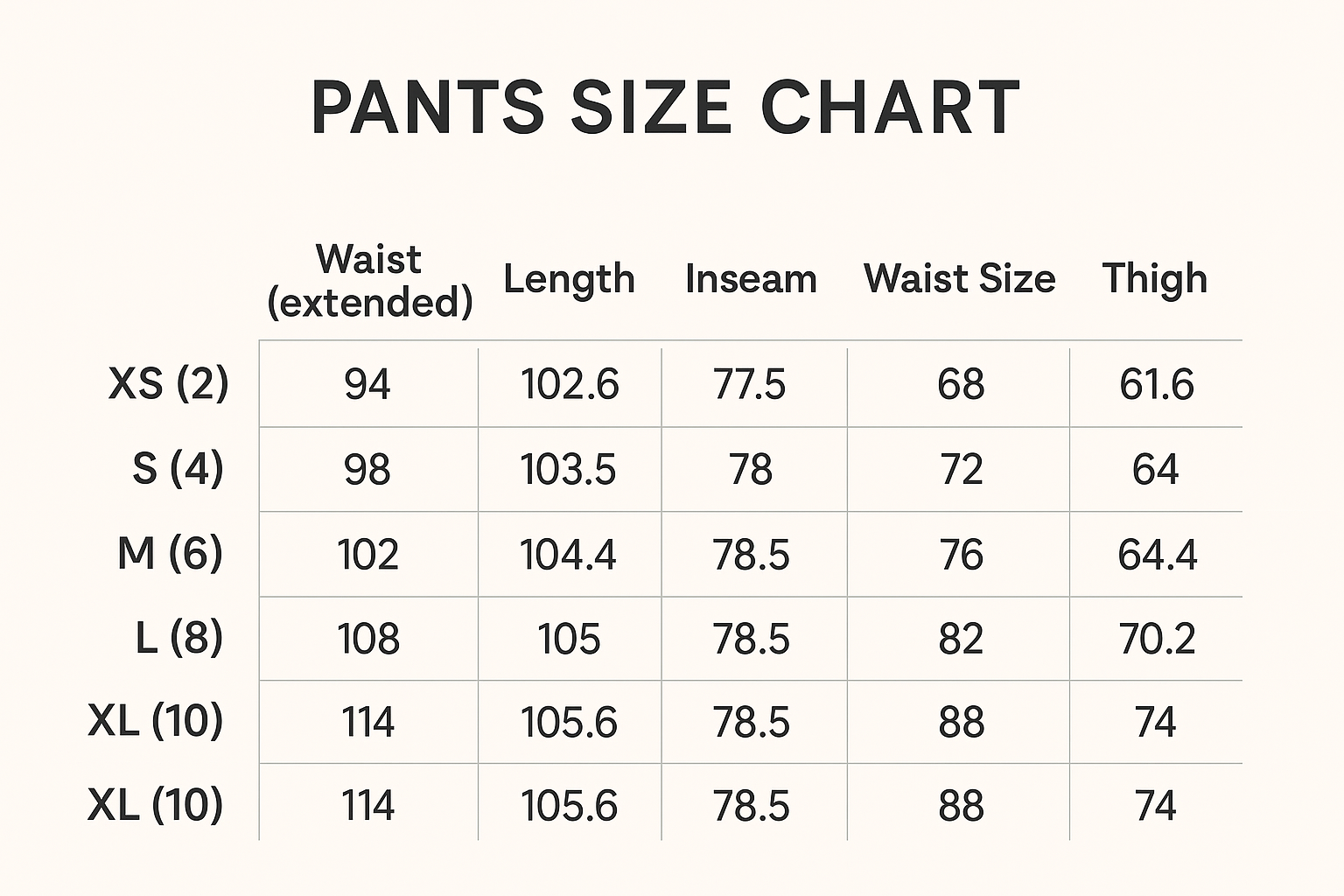The width and height of the screenshot is (1344, 896).
Task: Select the Thigh column header
Action: coord(1154,279)
